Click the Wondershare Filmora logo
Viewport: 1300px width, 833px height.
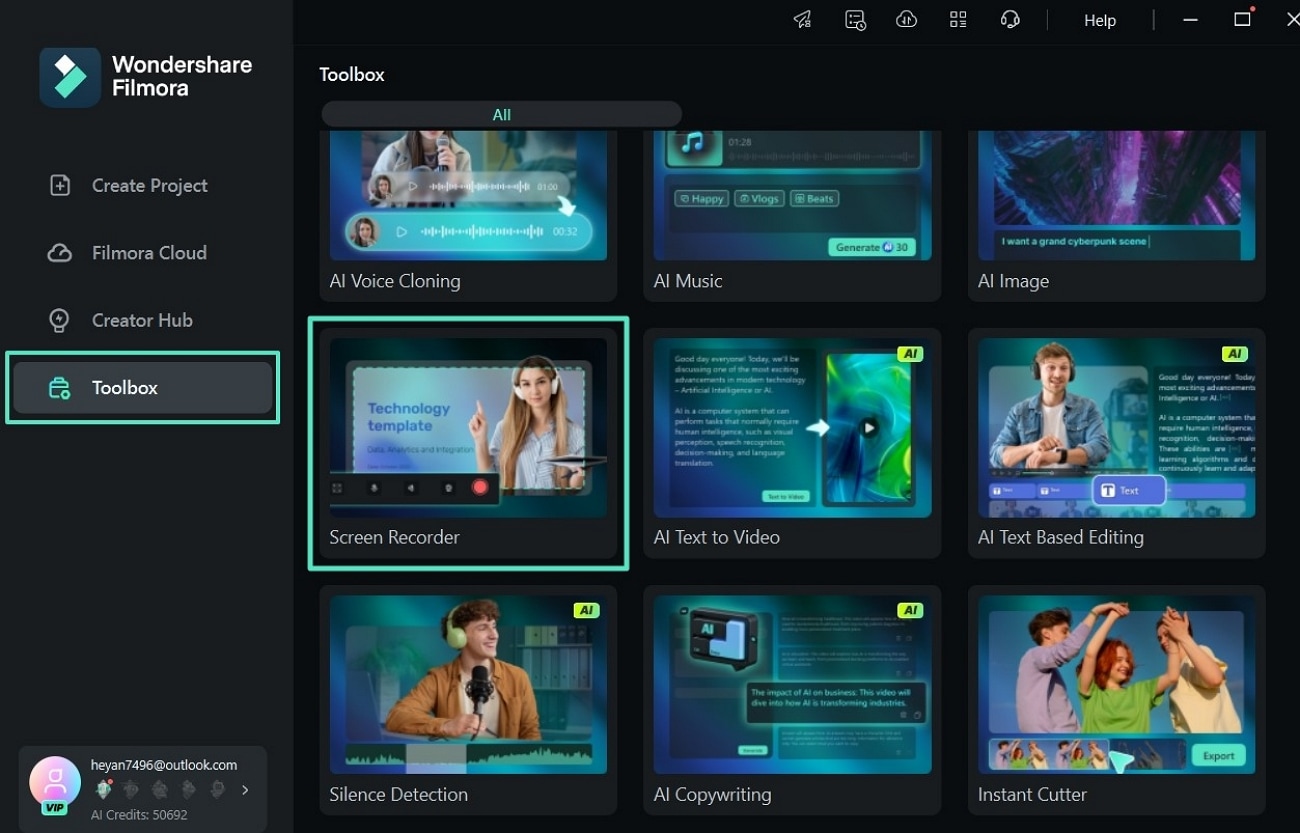146,77
